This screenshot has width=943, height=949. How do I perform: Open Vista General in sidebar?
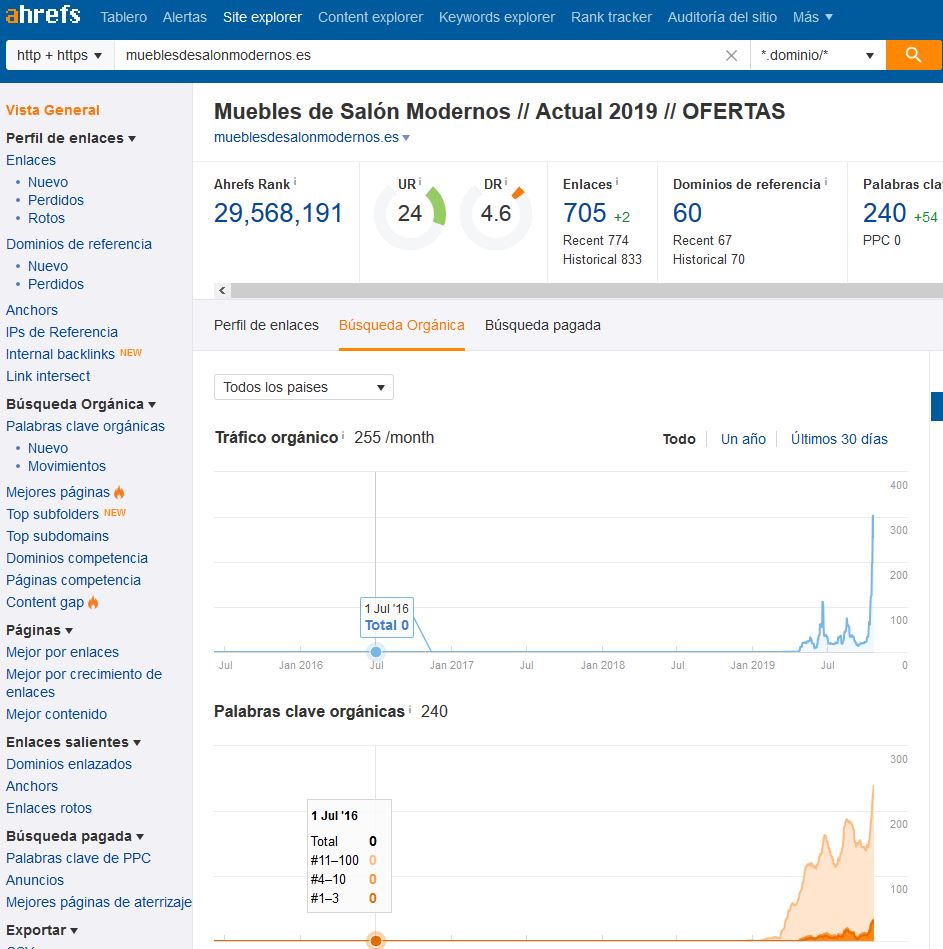click(53, 110)
